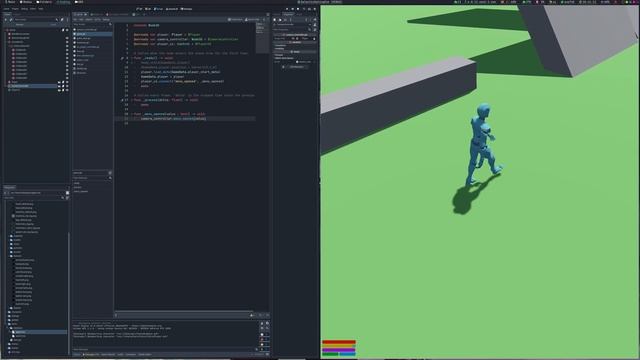The image size is (640, 360).
Task: Open the editor's top Debug menu
Action: (x=24, y=9)
